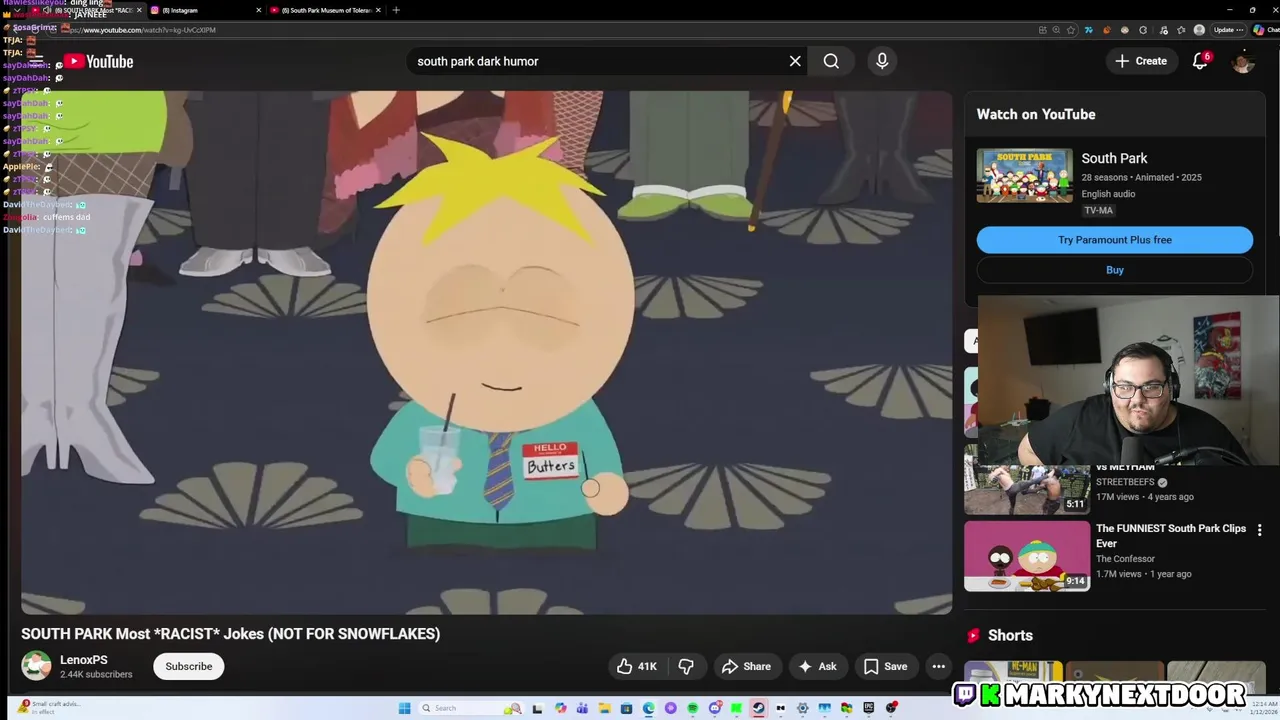
Task: Open Microsoft Teams from the taskbar
Action: click(582, 708)
